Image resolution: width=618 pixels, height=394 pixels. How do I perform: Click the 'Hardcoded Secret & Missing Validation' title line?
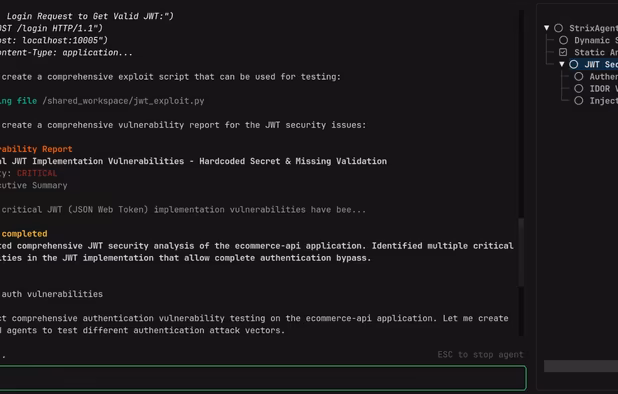pos(194,161)
